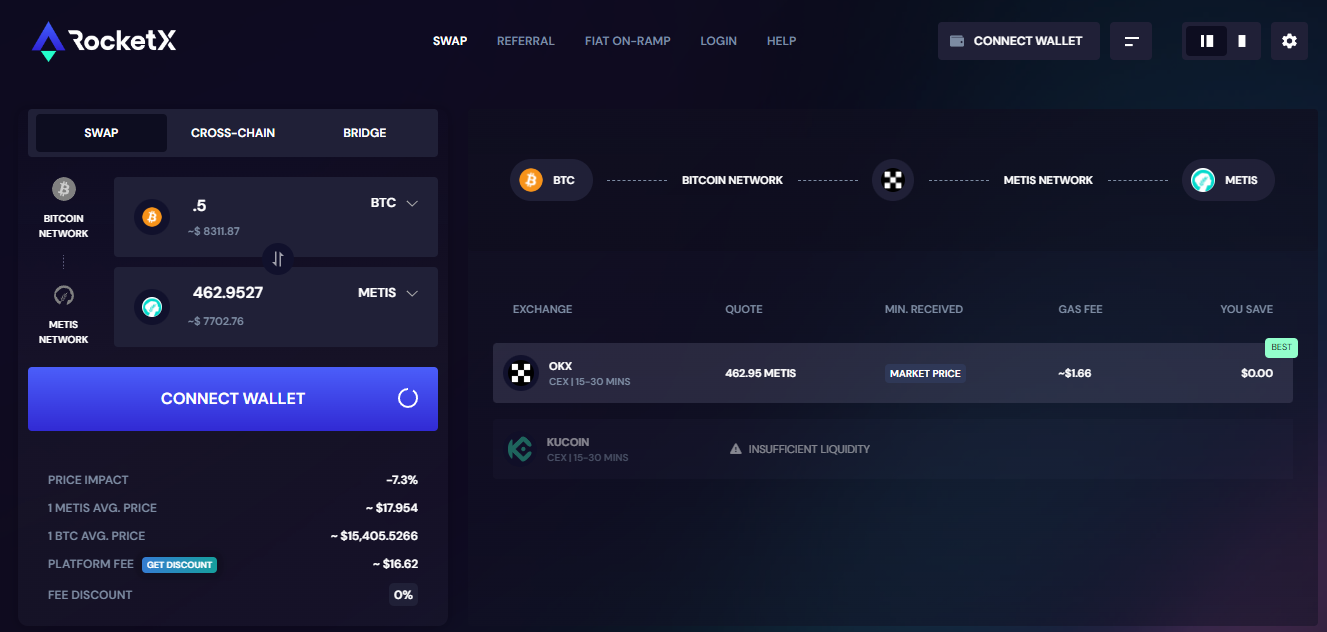Click the top-right Connect Wallet button
The height and width of the screenshot is (632, 1327).
(x=1019, y=41)
